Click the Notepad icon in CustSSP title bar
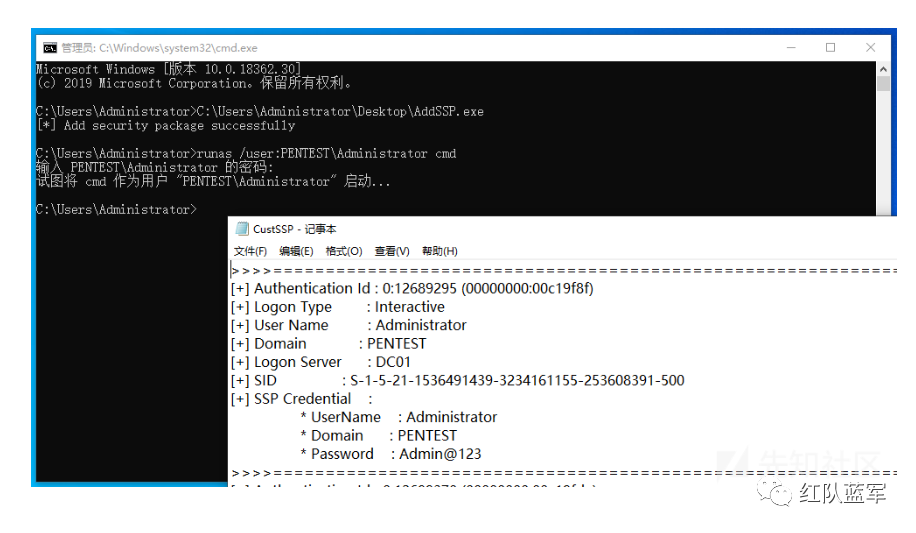 click(x=241, y=229)
